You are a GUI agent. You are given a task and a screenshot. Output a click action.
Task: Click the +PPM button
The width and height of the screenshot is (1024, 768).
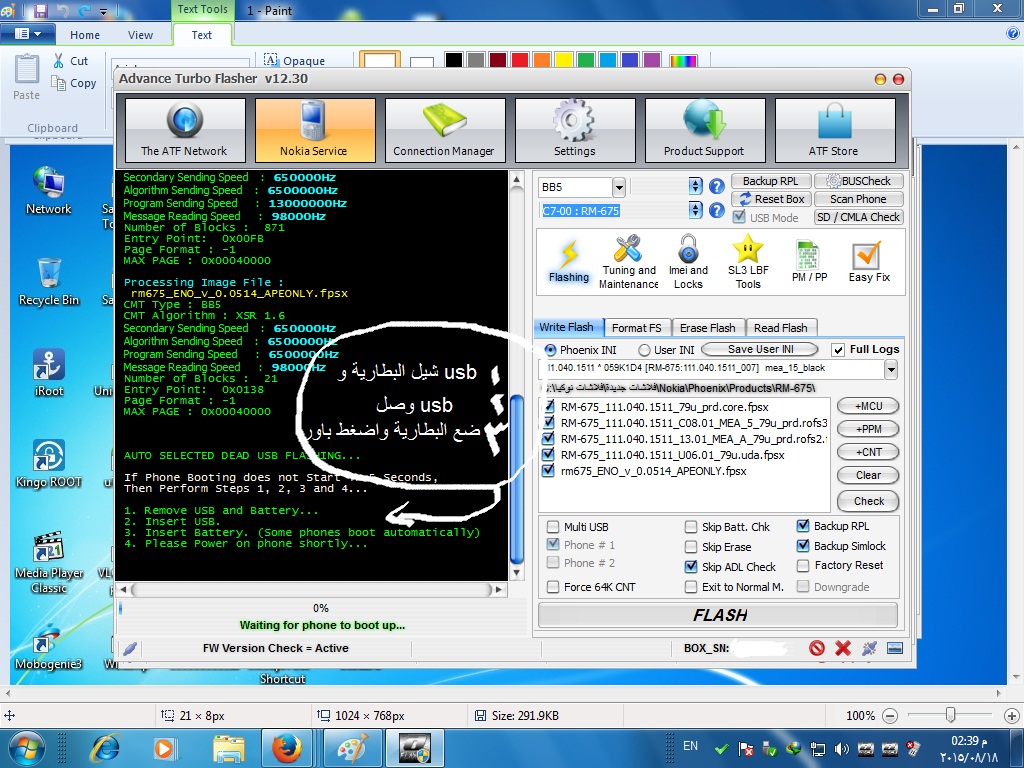pos(868,429)
